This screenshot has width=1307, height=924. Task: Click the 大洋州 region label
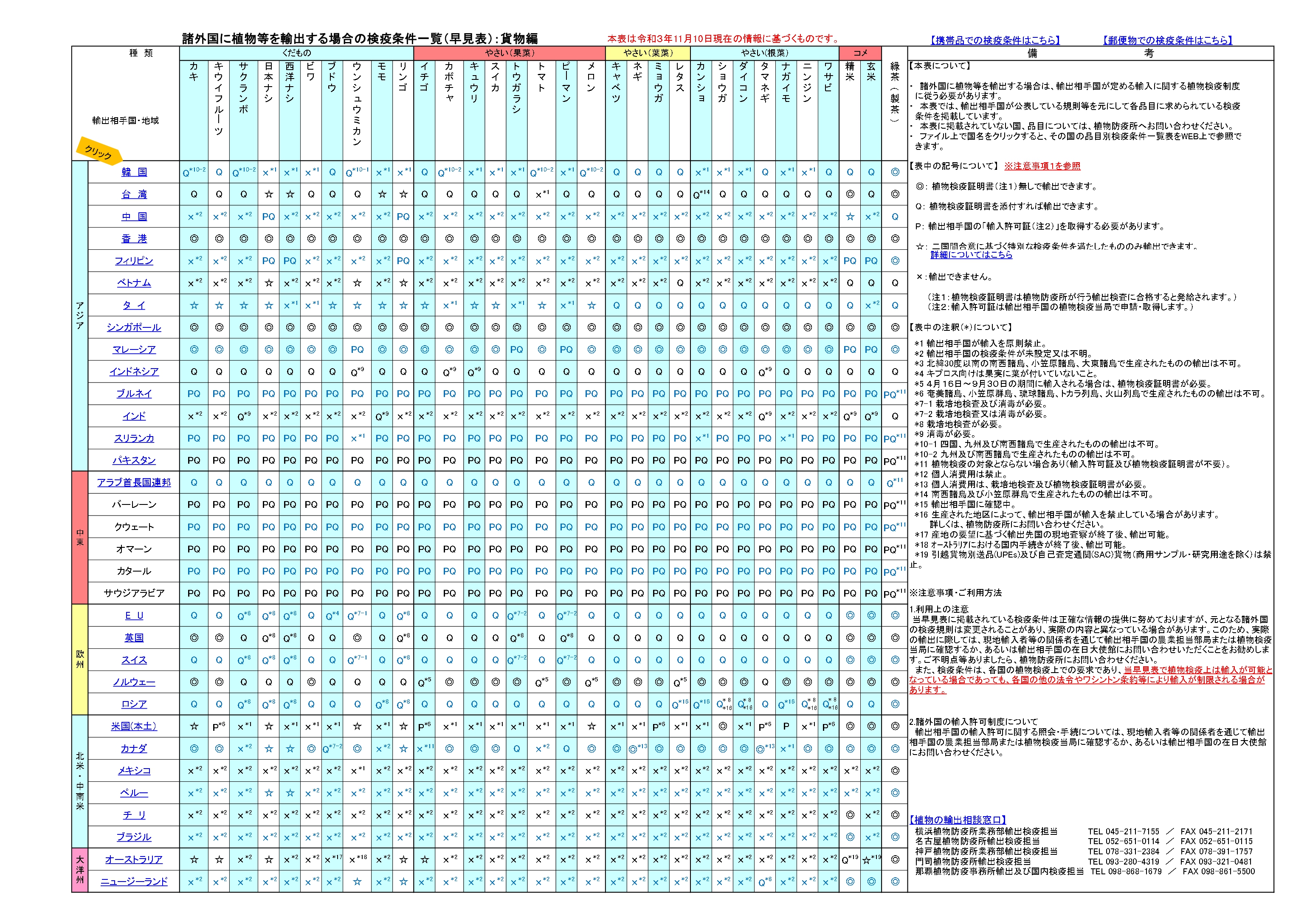[x=80, y=870]
